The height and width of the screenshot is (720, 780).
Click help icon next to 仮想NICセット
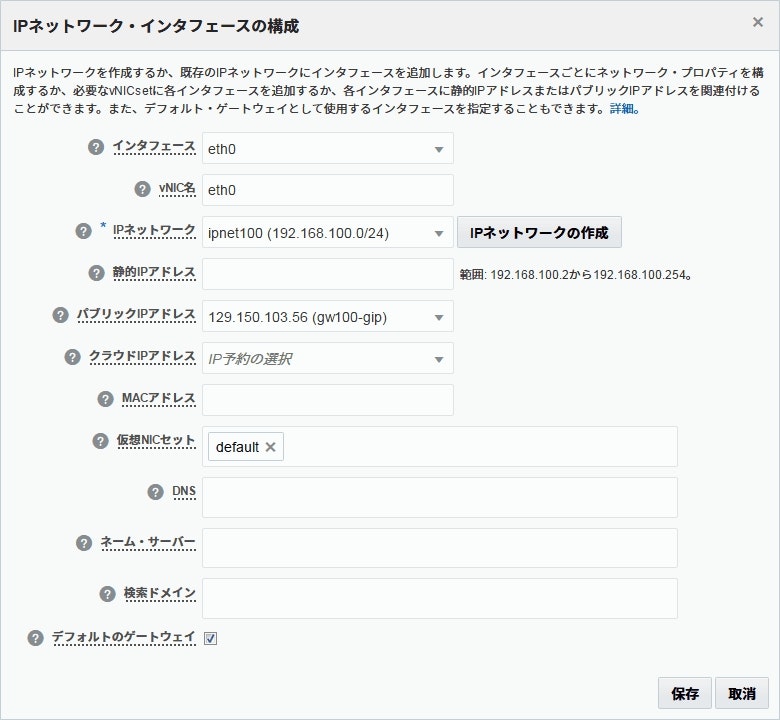[100, 441]
